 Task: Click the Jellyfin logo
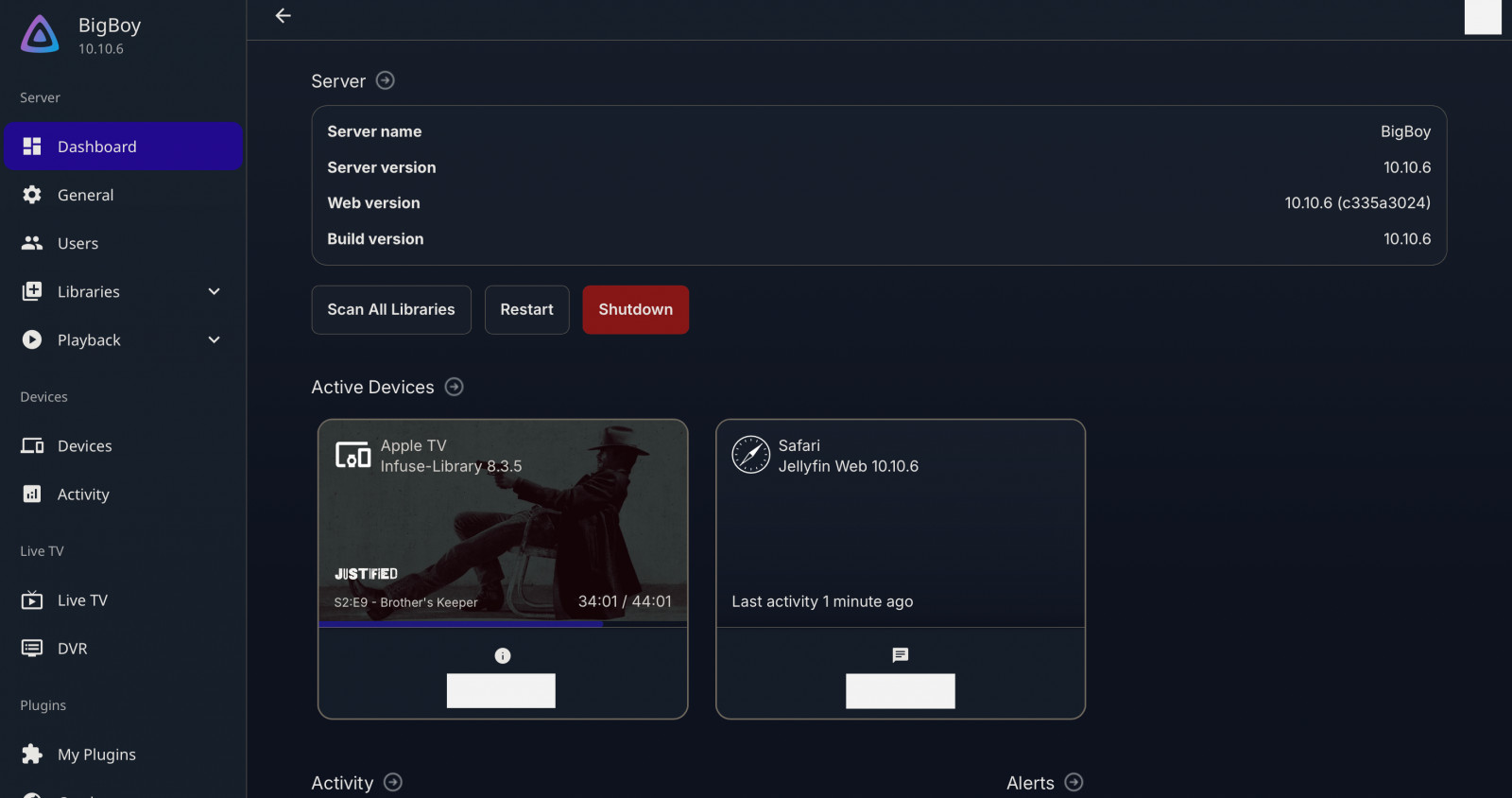click(40, 35)
